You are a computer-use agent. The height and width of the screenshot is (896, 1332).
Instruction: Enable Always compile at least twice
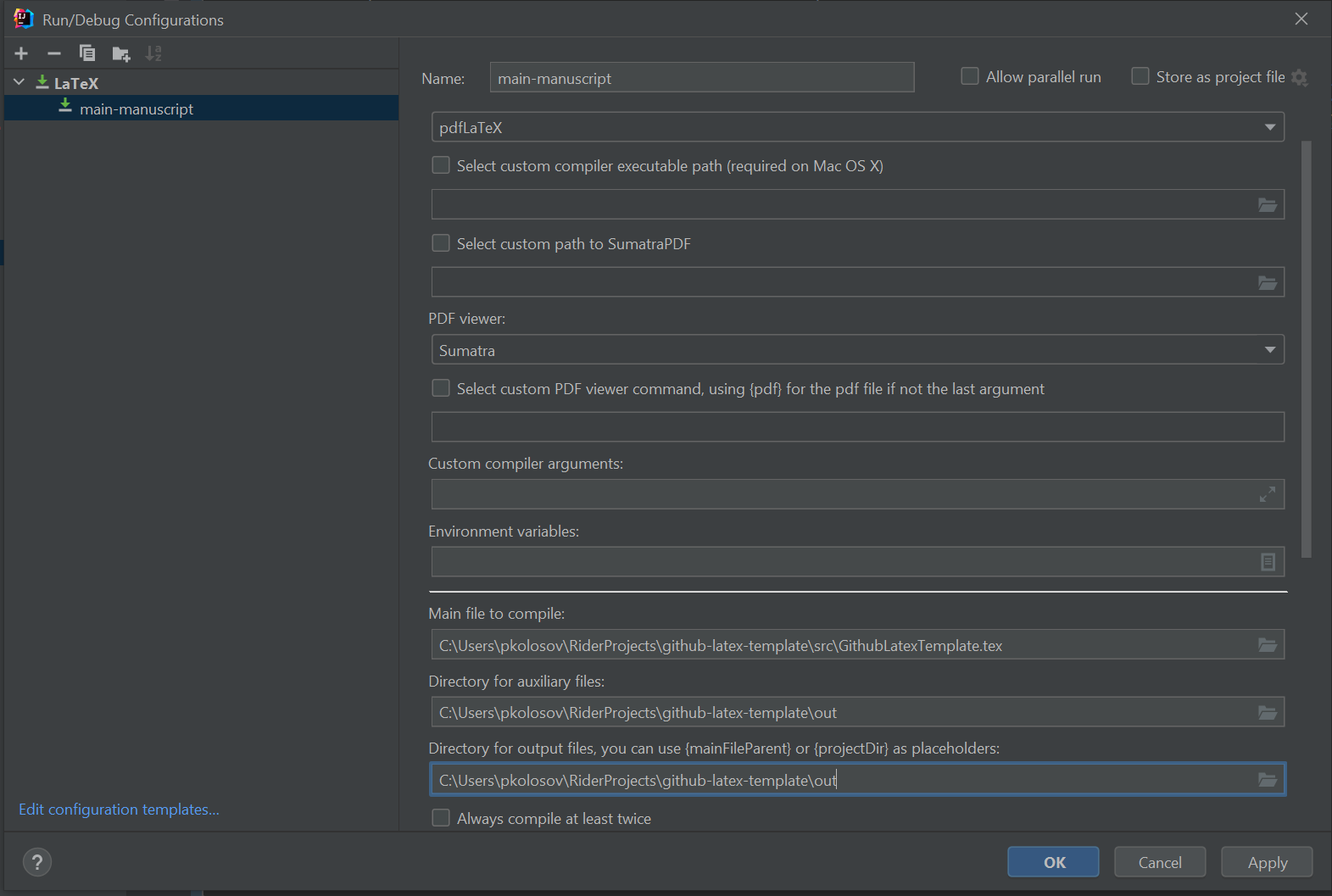pyautogui.click(x=441, y=818)
